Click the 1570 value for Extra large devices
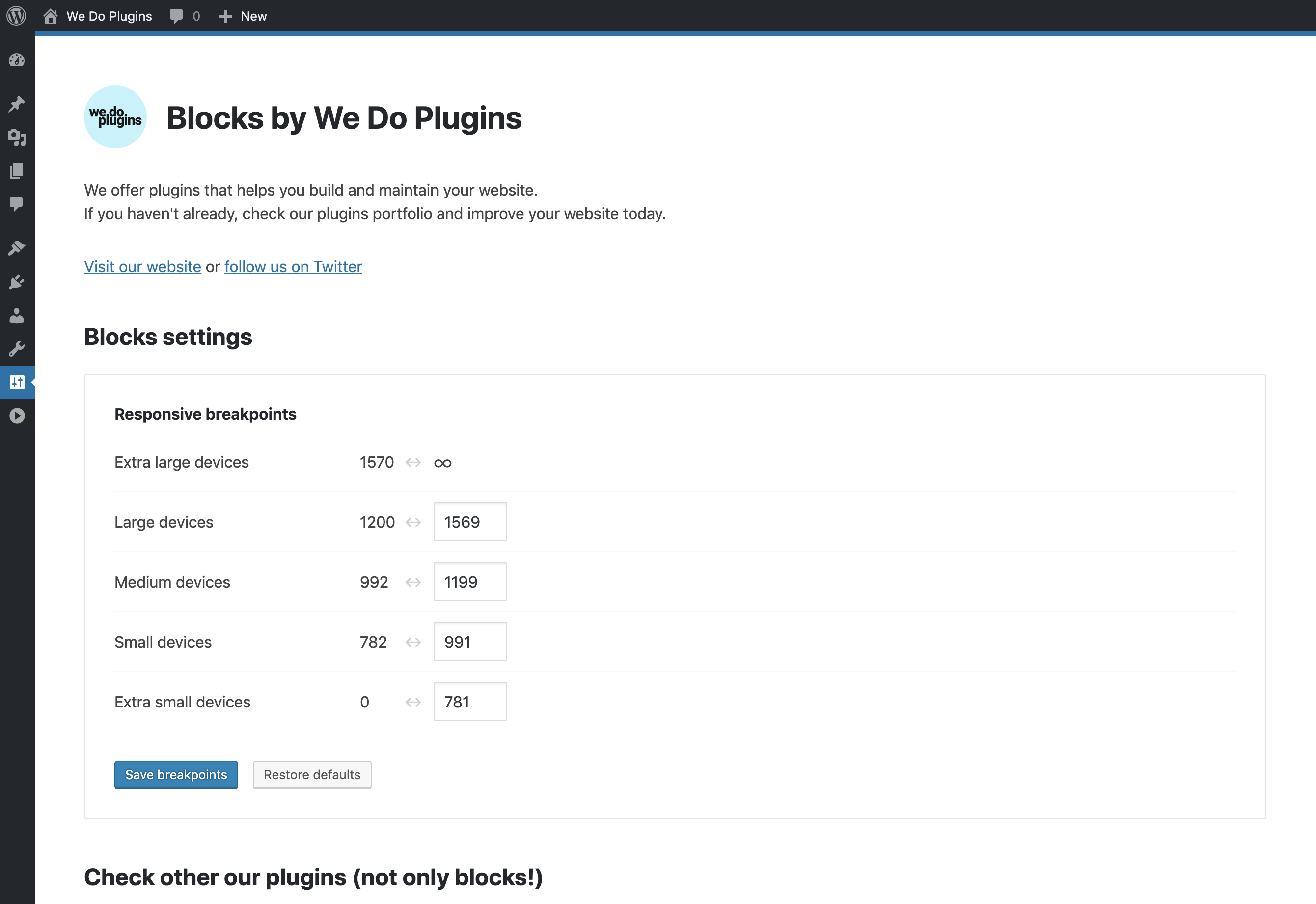1316x904 pixels. (377, 462)
